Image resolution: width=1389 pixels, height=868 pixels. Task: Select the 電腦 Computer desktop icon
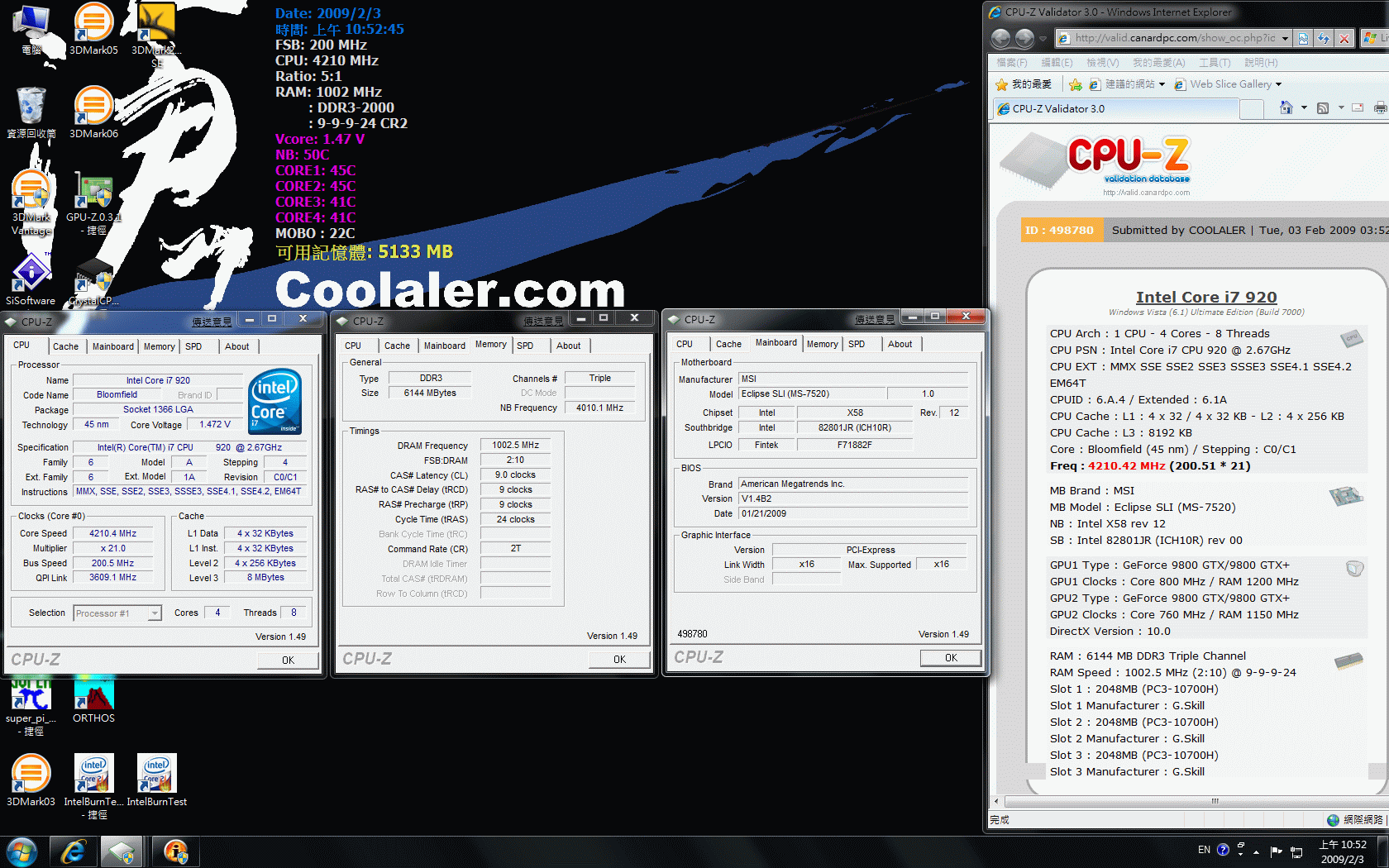pyautogui.click(x=31, y=29)
